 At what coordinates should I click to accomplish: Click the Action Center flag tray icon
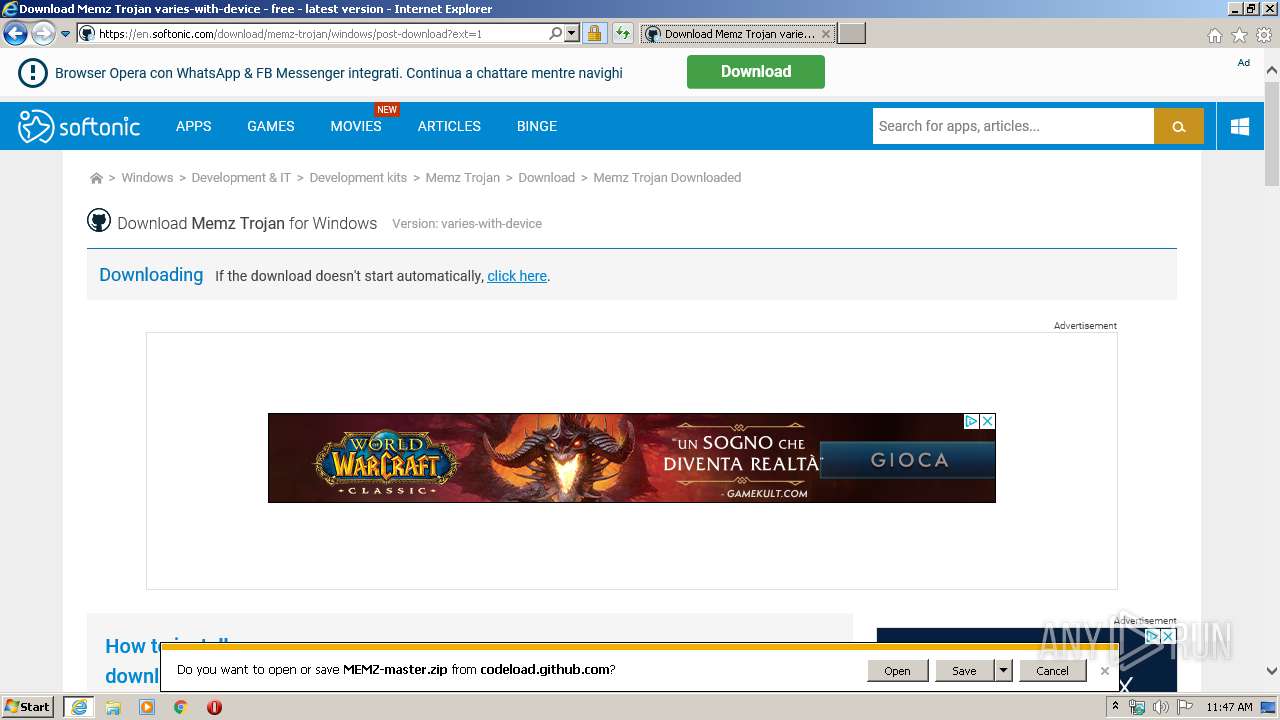[1185, 707]
